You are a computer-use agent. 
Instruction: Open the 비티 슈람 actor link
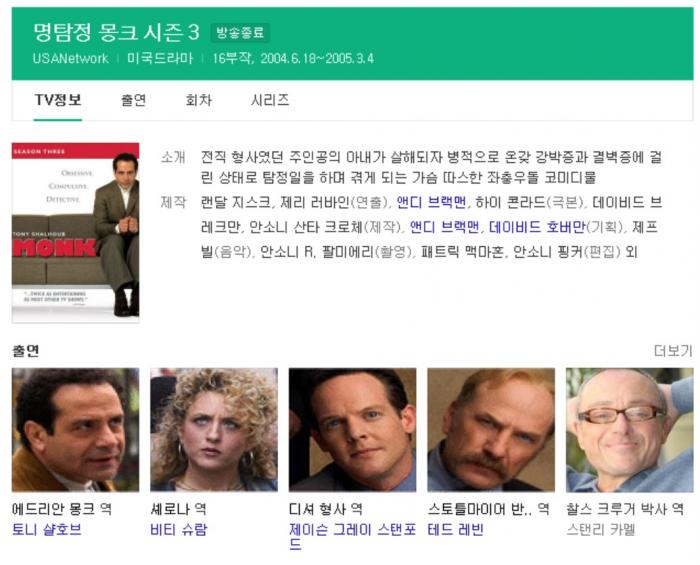pyautogui.click(x=179, y=530)
